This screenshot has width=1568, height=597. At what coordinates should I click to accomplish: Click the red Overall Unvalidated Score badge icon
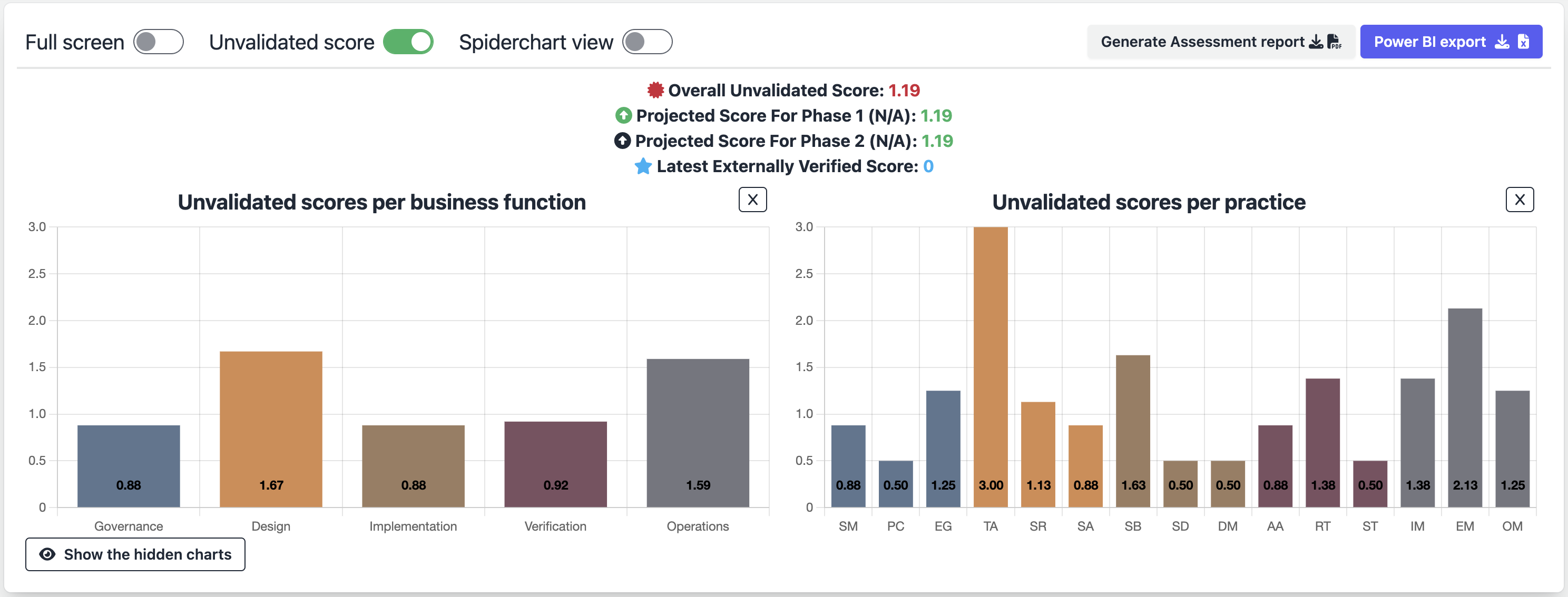click(655, 91)
